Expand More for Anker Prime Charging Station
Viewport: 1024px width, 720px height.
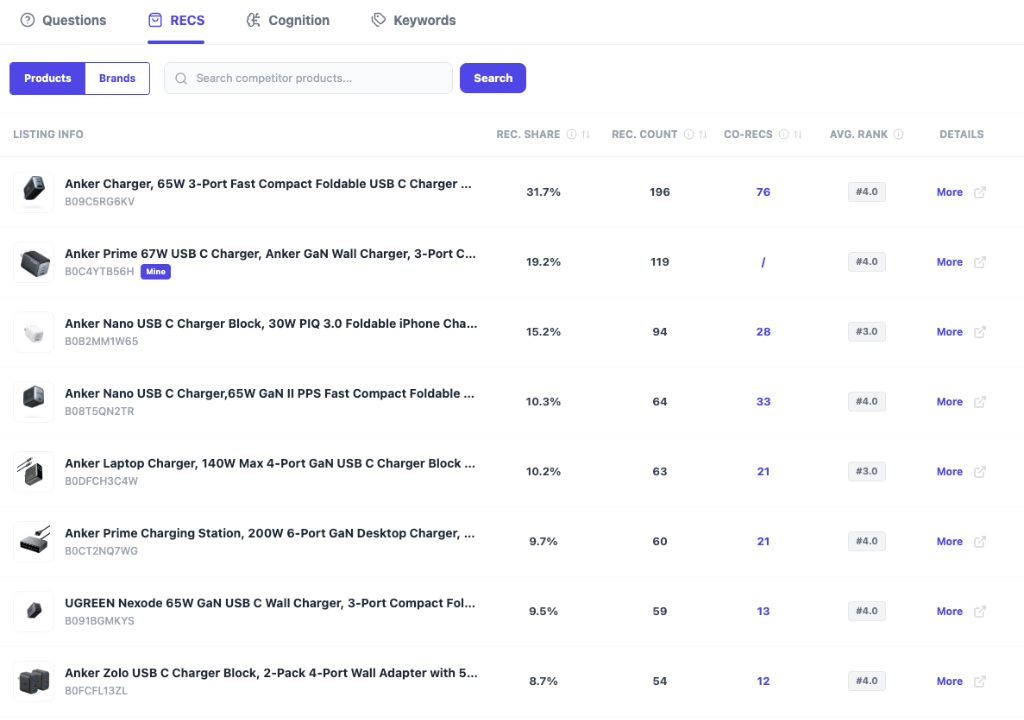pos(949,541)
